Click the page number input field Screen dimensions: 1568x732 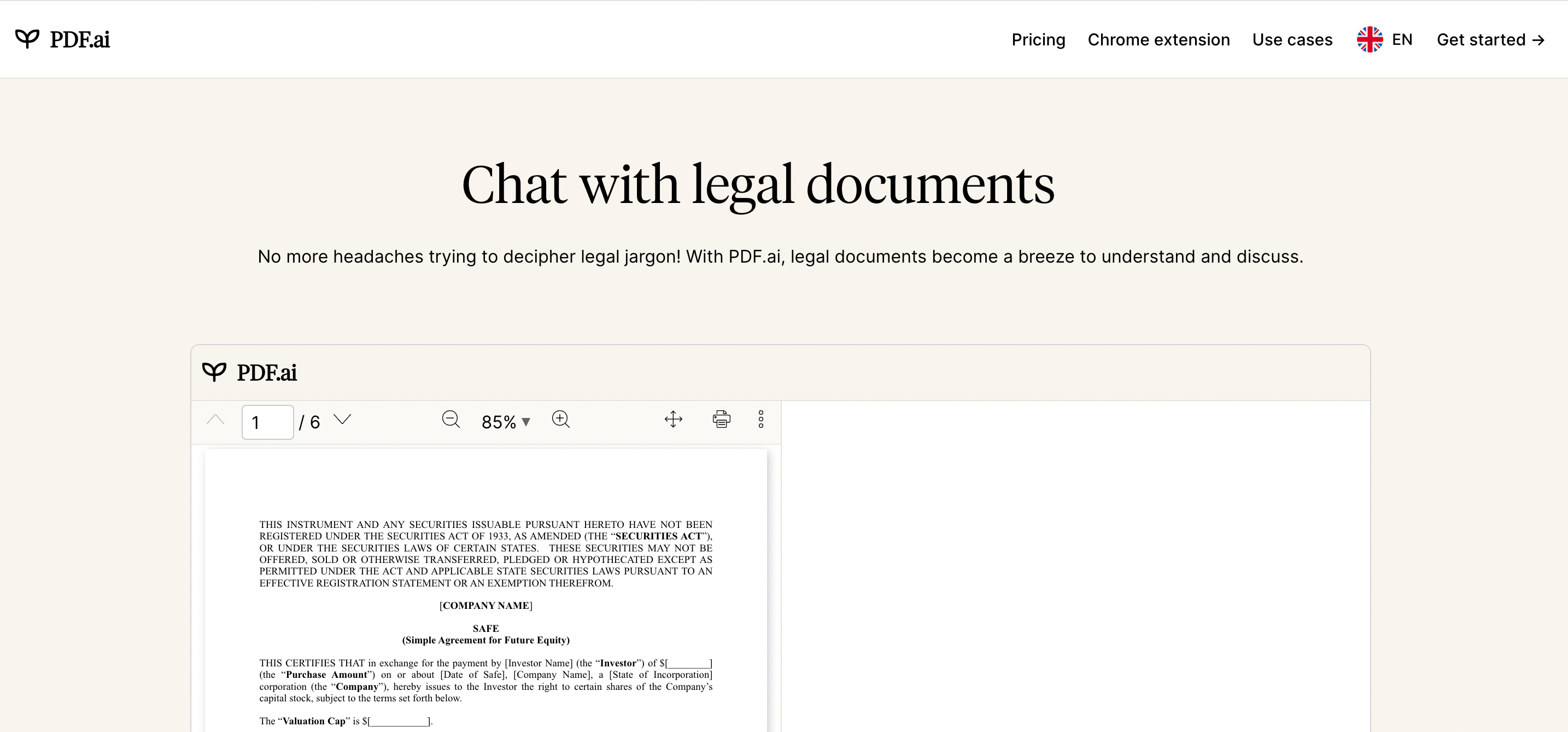(x=267, y=422)
